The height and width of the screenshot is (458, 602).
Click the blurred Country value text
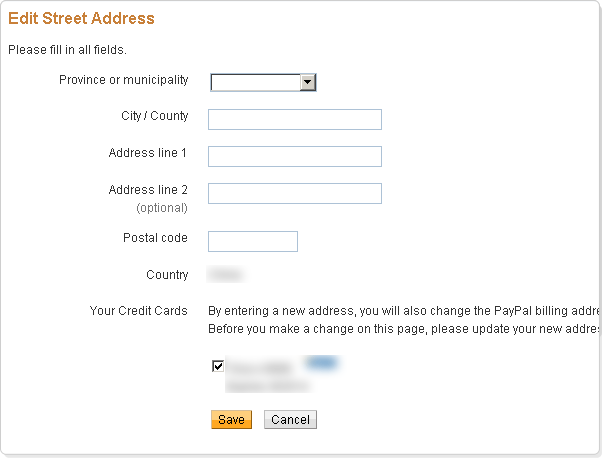pyautogui.click(x=225, y=275)
